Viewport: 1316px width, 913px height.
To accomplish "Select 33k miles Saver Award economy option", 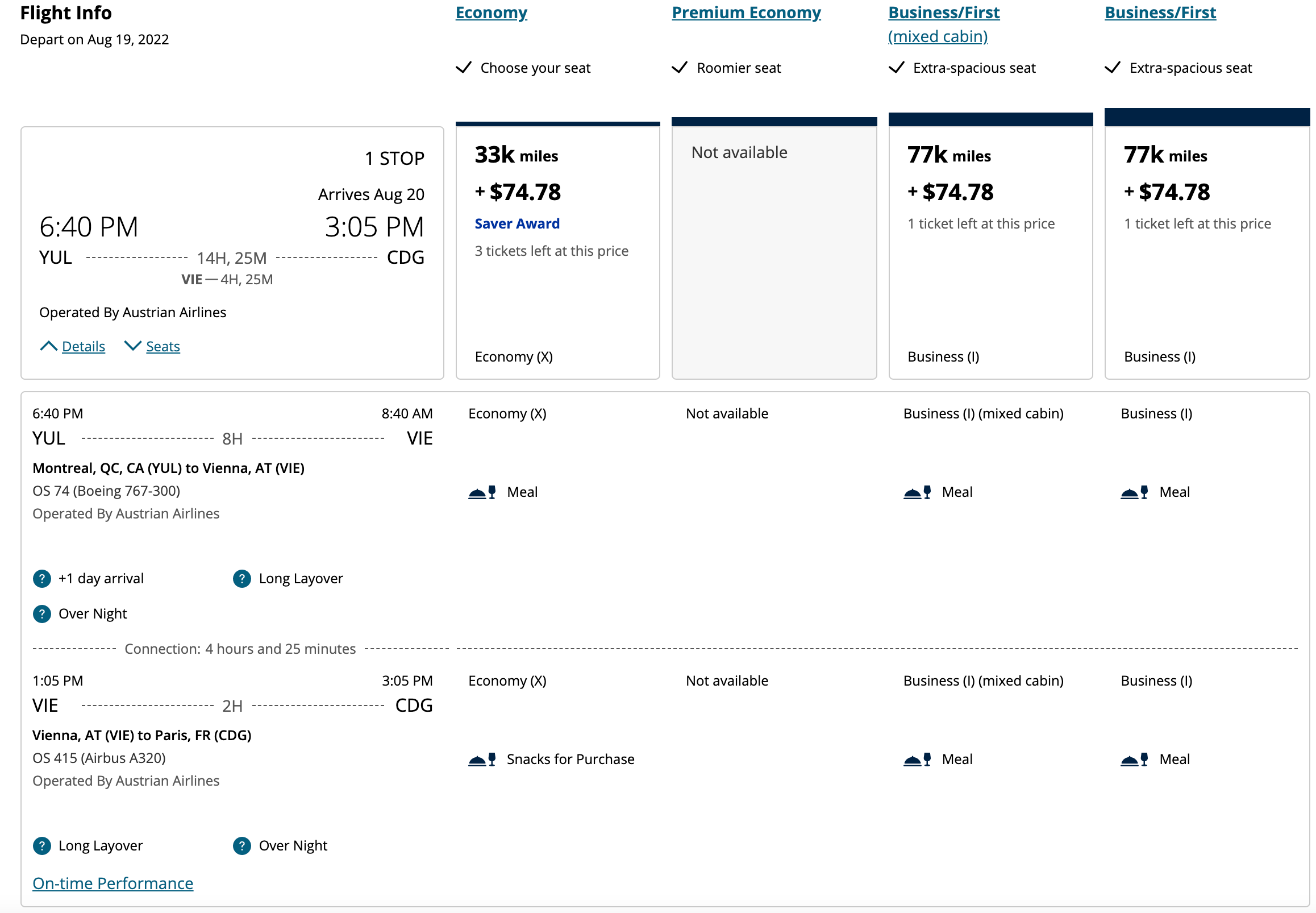I will 556,245.
